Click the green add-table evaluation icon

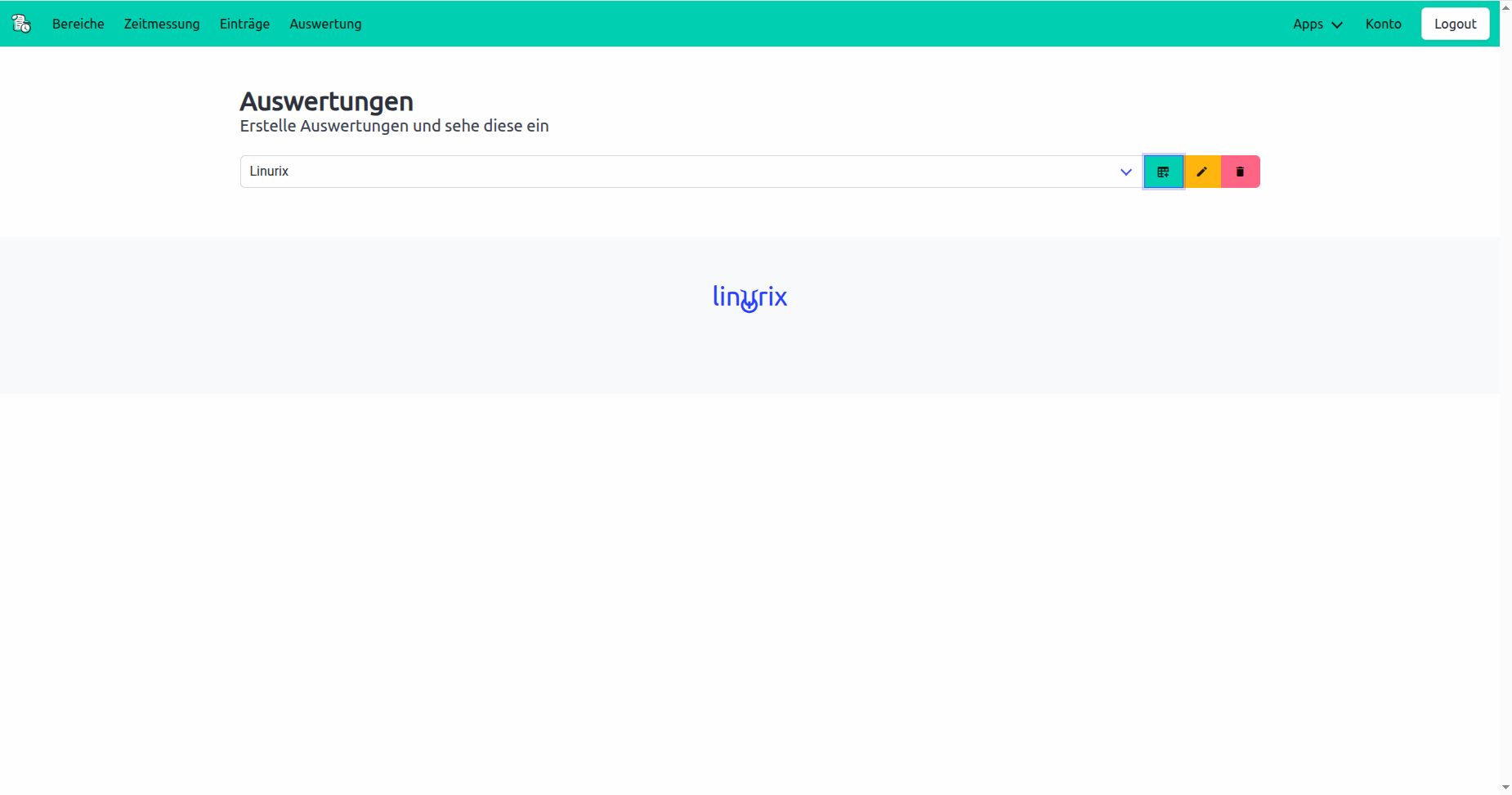1163,172
